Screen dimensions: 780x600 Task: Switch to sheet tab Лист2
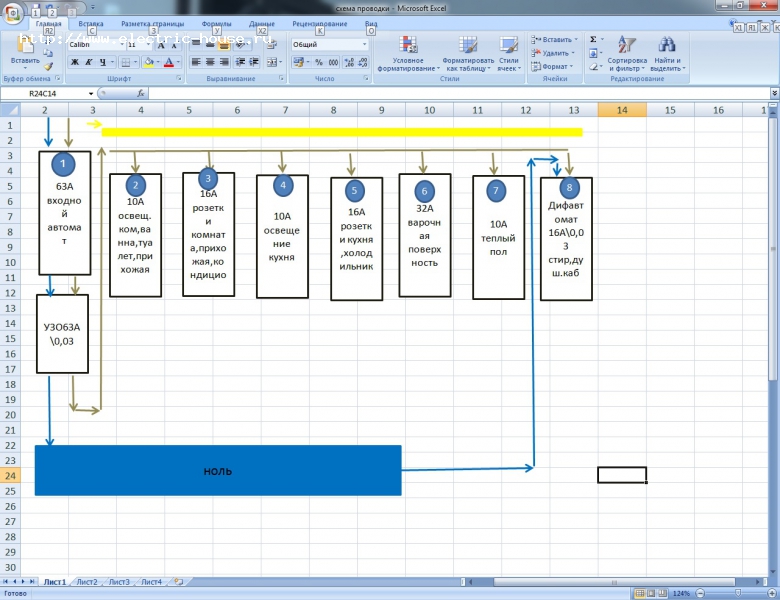point(87,581)
